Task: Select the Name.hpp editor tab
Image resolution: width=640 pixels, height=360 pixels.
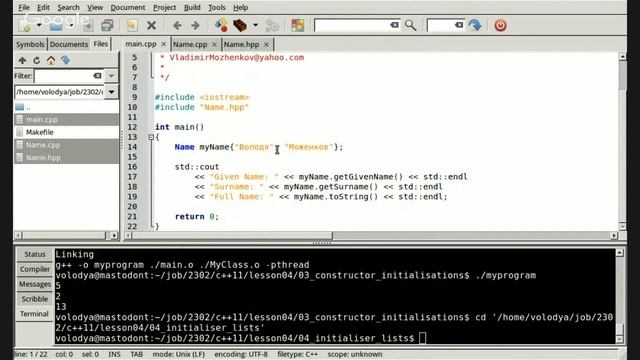Action: click(x=241, y=44)
